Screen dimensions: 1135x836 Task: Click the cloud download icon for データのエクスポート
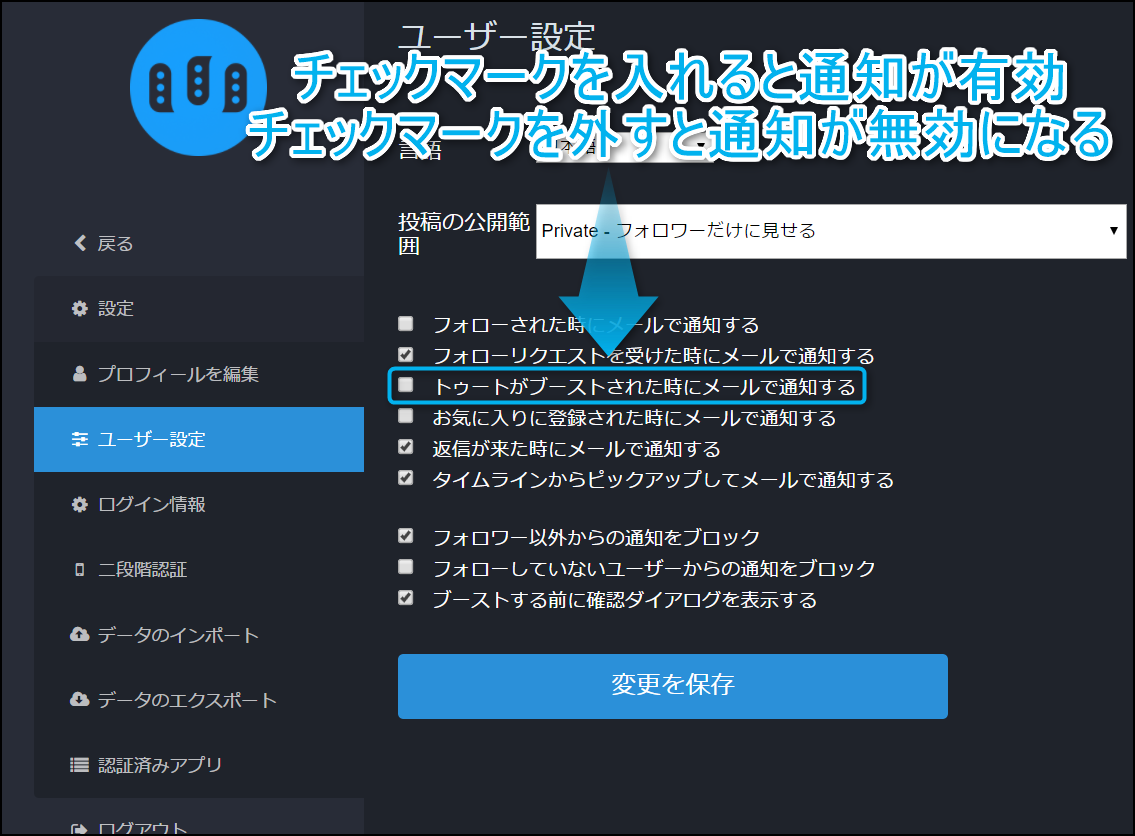pyautogui.click(x=80, y=700)
